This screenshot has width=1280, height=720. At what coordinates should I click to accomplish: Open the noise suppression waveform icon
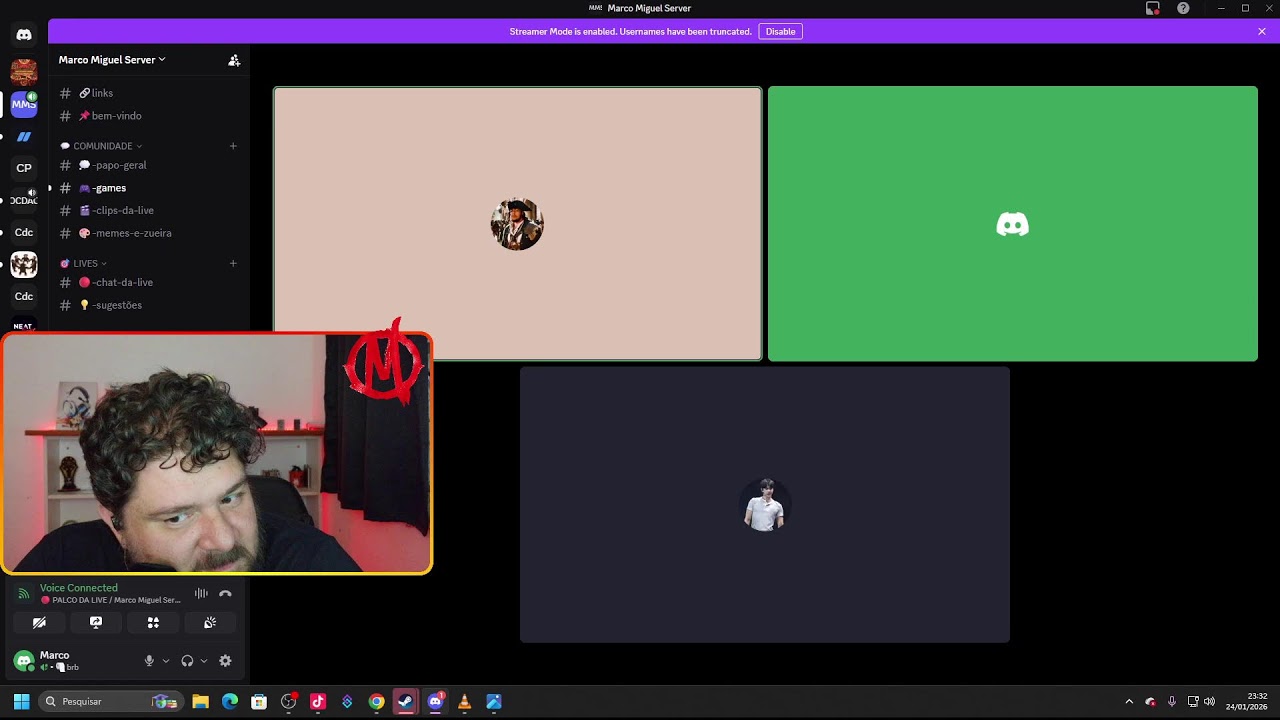click(201, 593)
